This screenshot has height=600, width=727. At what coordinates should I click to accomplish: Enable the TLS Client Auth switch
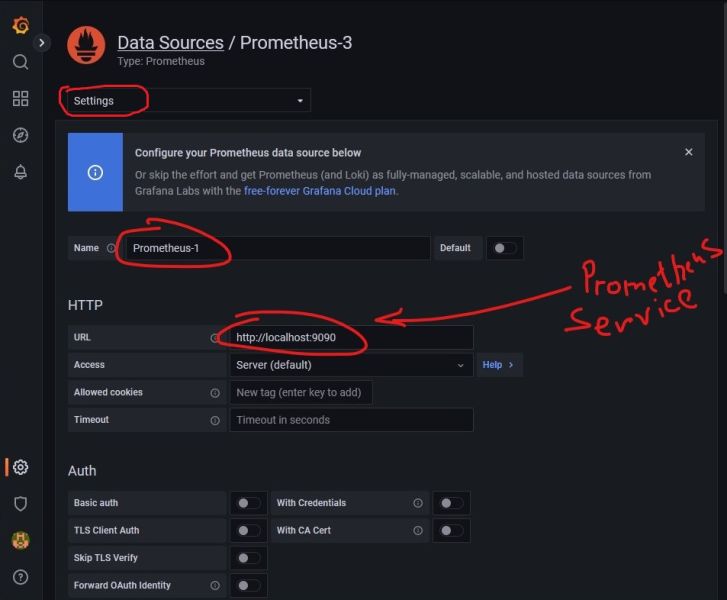pos(249,530)
